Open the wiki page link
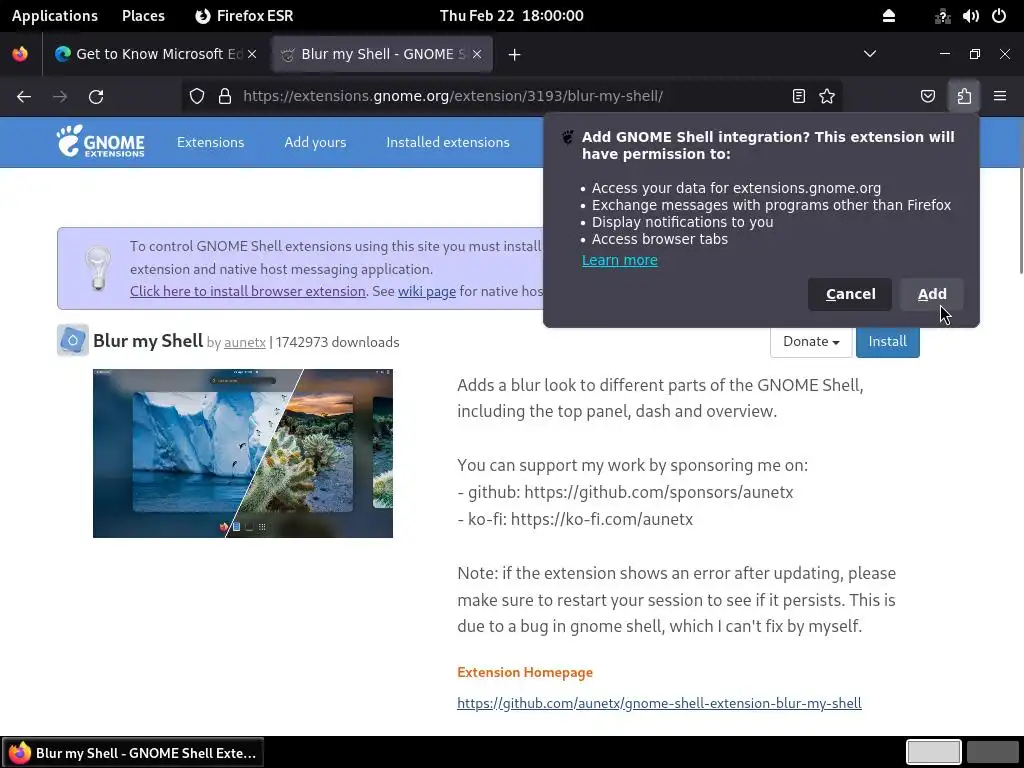Viewport: 1024px width, 768px height. 426,291
